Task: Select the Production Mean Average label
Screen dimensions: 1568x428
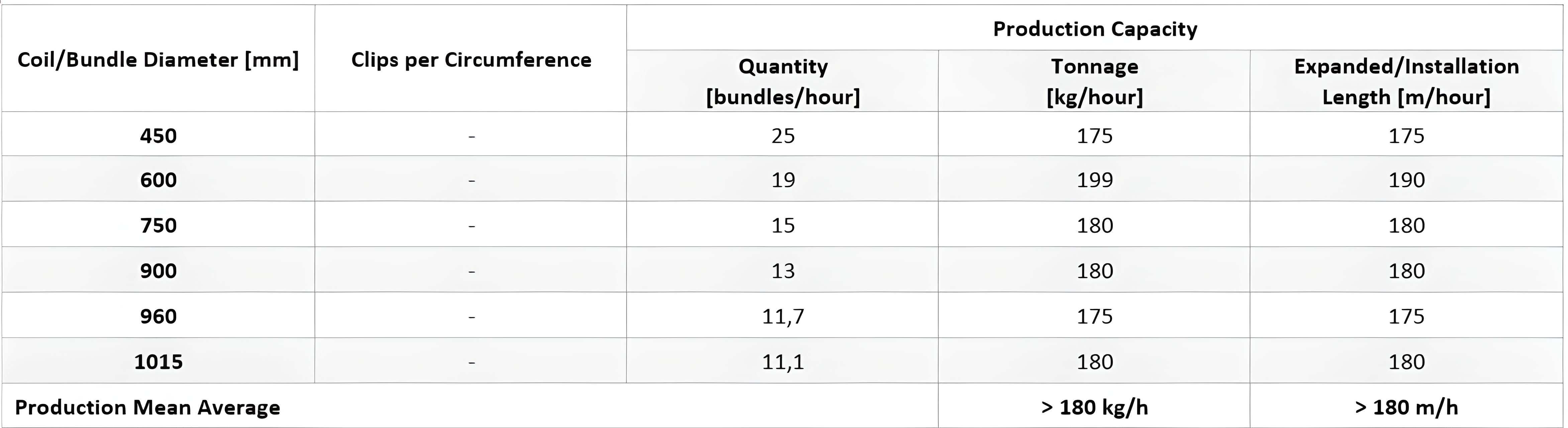Action: tap(147, 407)
